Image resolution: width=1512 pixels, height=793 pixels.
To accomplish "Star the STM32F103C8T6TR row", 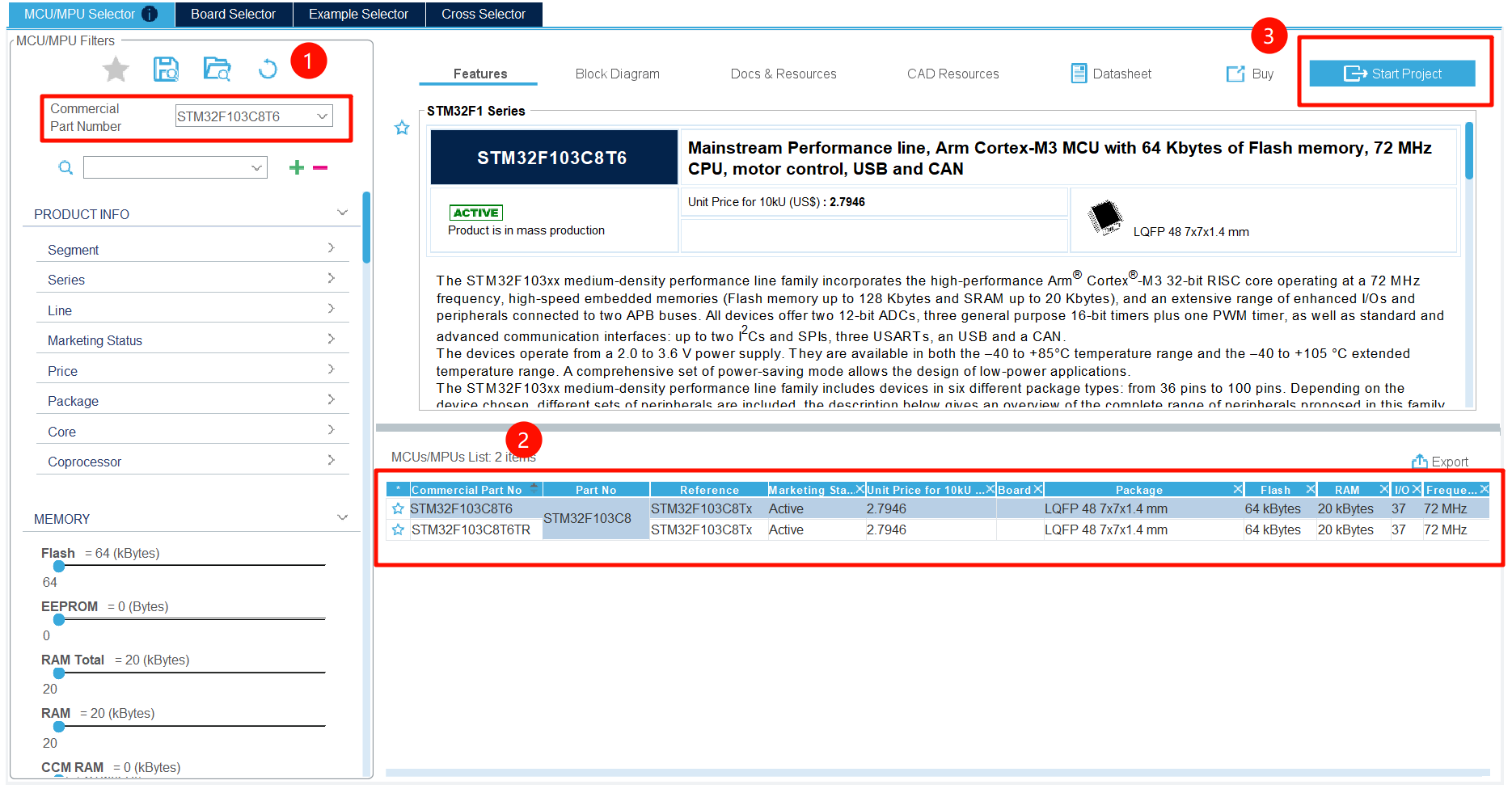I will tap(398, 529).
